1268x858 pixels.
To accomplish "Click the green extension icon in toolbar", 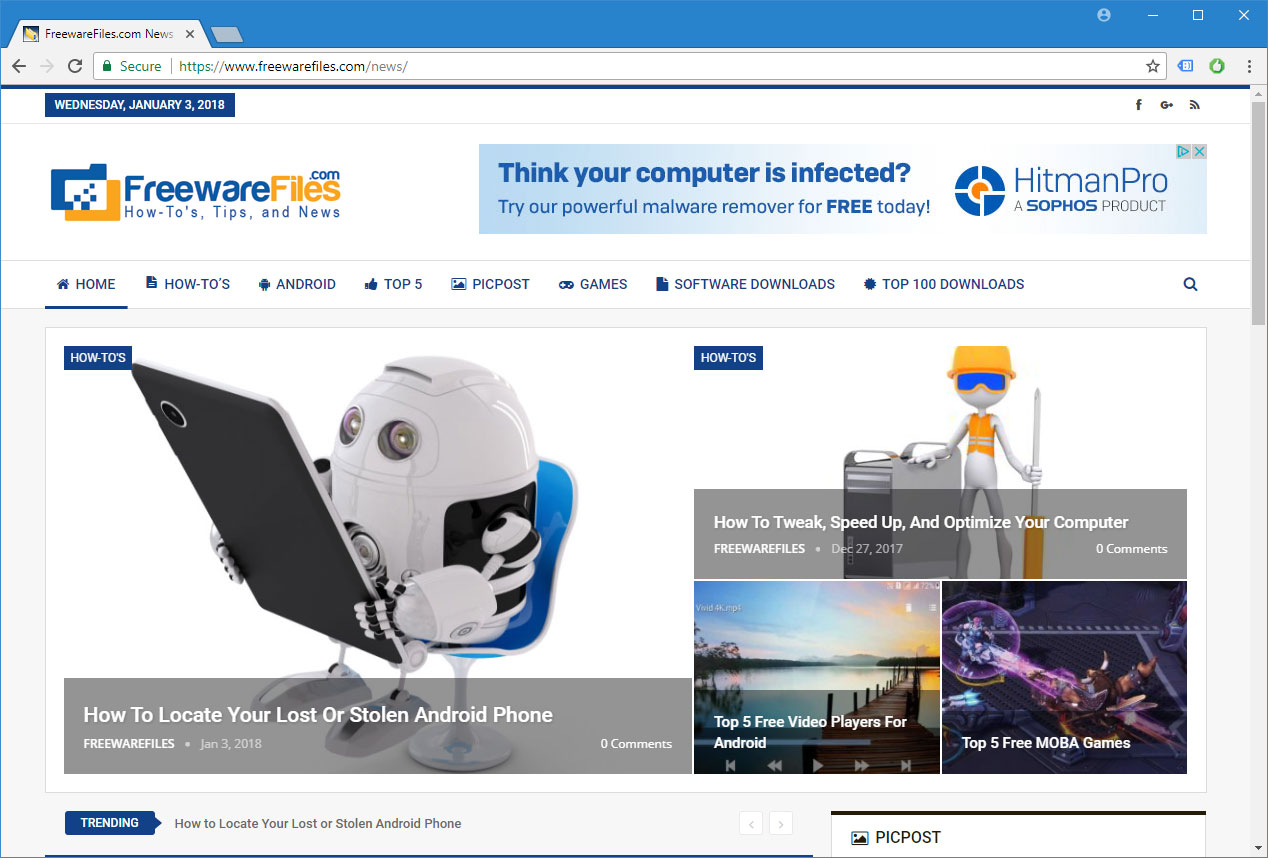I will point(1217,66).
